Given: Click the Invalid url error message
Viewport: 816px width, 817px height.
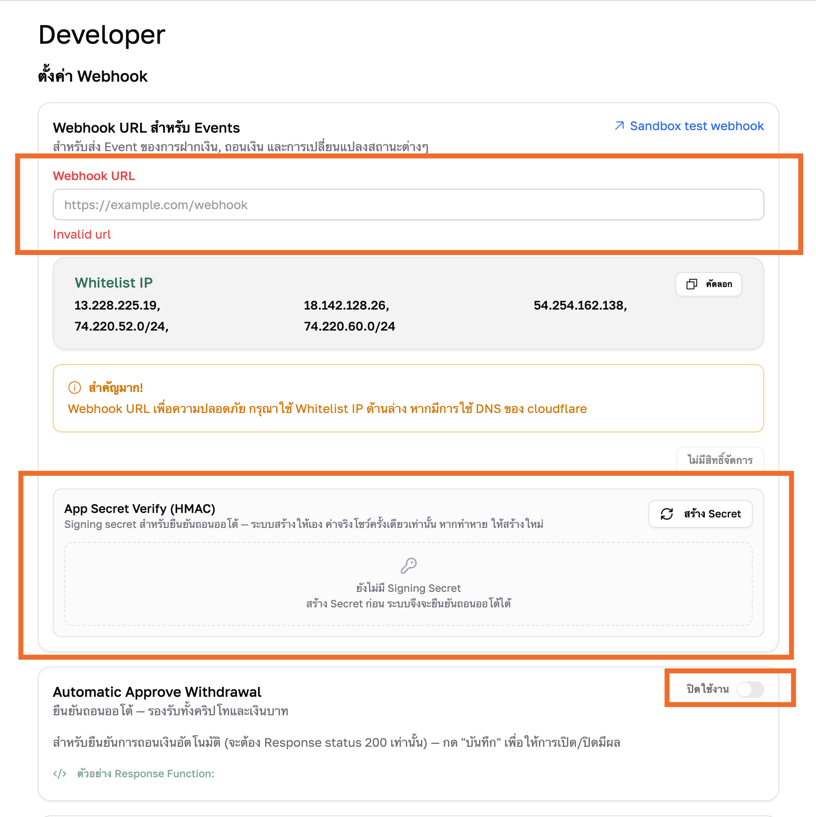Looking at the screenshot, I should (x=82, y=234).
